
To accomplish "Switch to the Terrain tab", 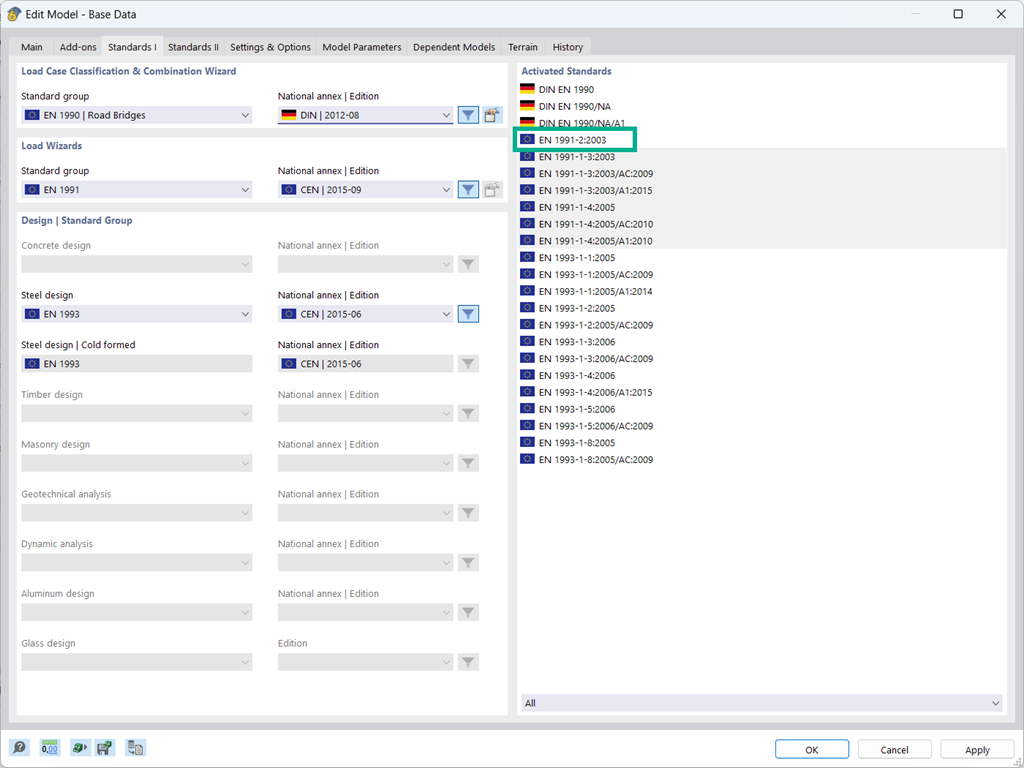I will 523,47.
